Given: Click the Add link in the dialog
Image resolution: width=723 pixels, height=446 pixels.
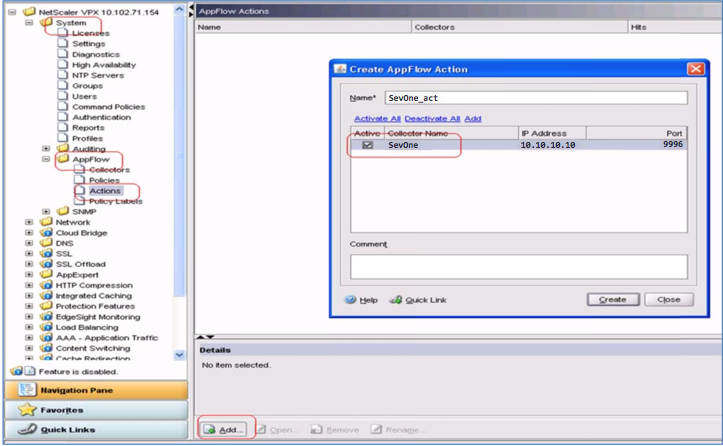Looking at the screenshot, I should point(473,119).
